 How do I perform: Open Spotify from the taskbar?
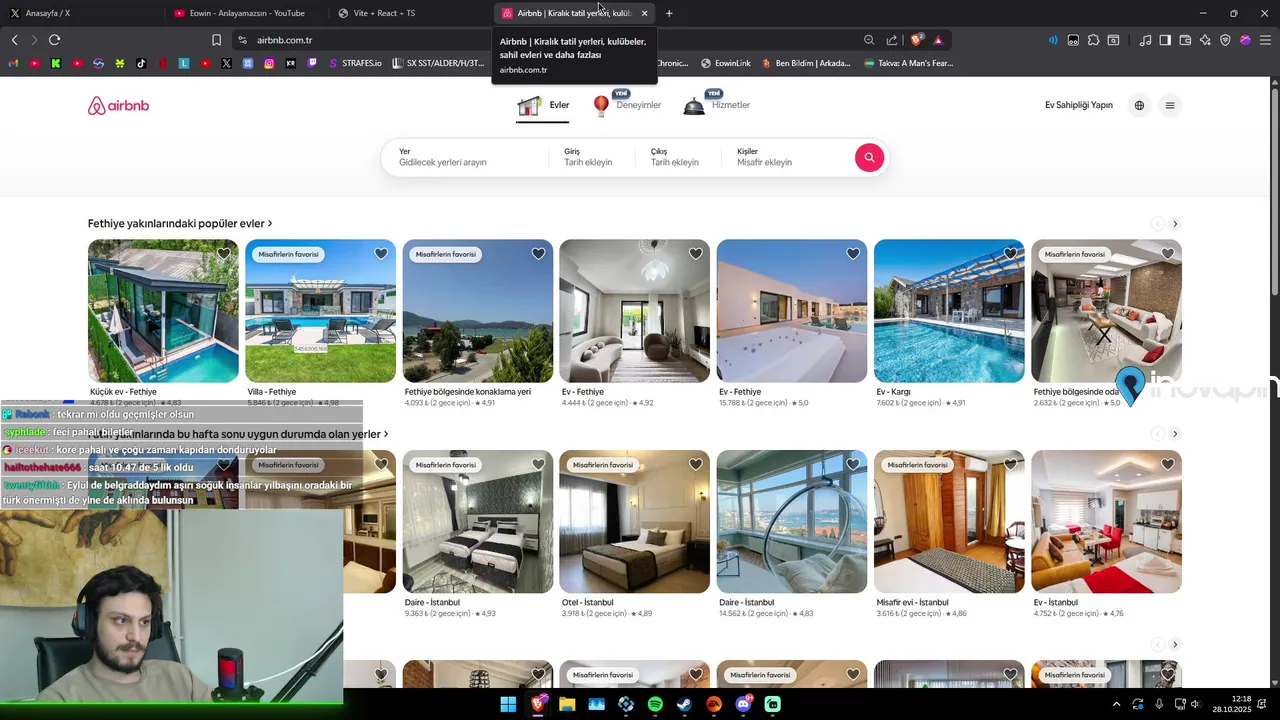pyautogui.click(x=655, y=704)
